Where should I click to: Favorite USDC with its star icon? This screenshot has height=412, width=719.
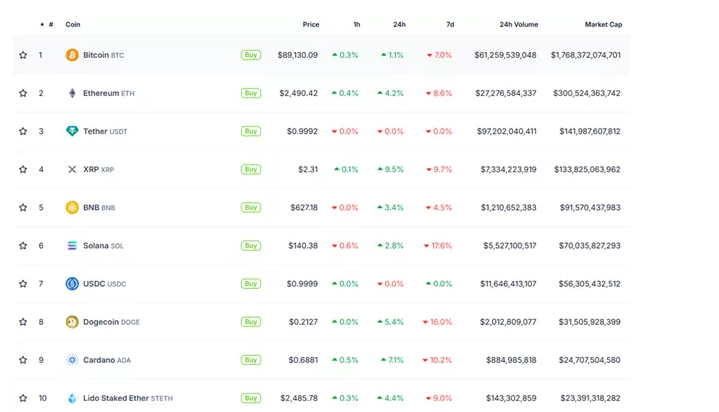point(23,284)
